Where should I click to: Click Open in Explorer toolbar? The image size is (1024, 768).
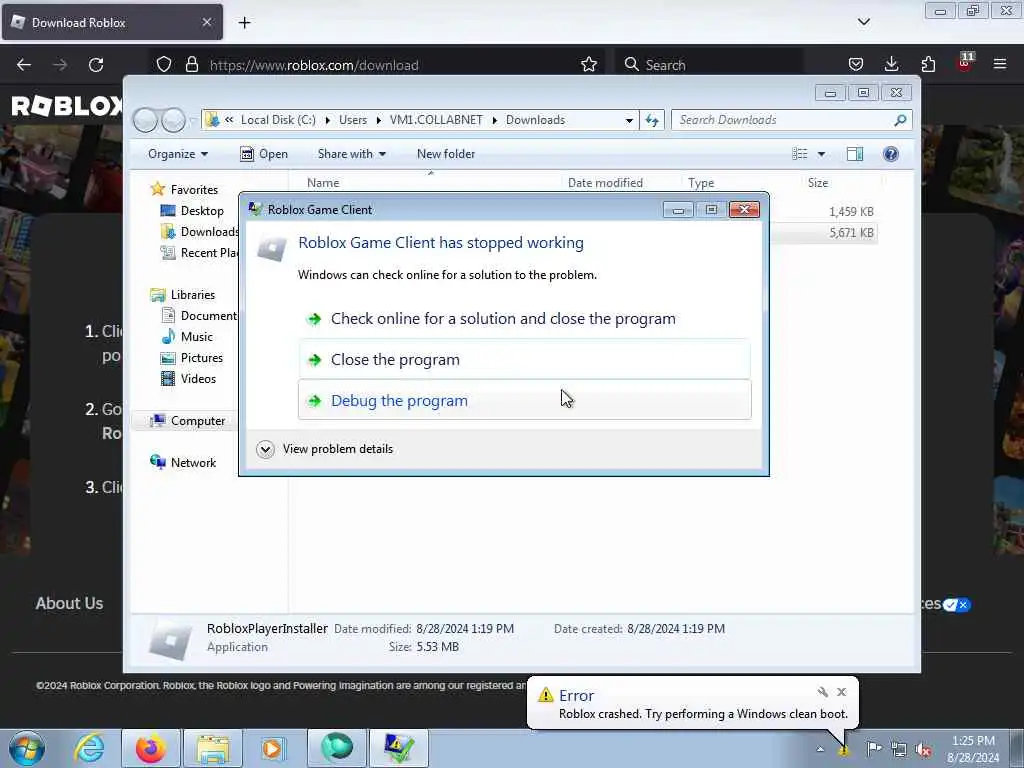coord(264,154)
